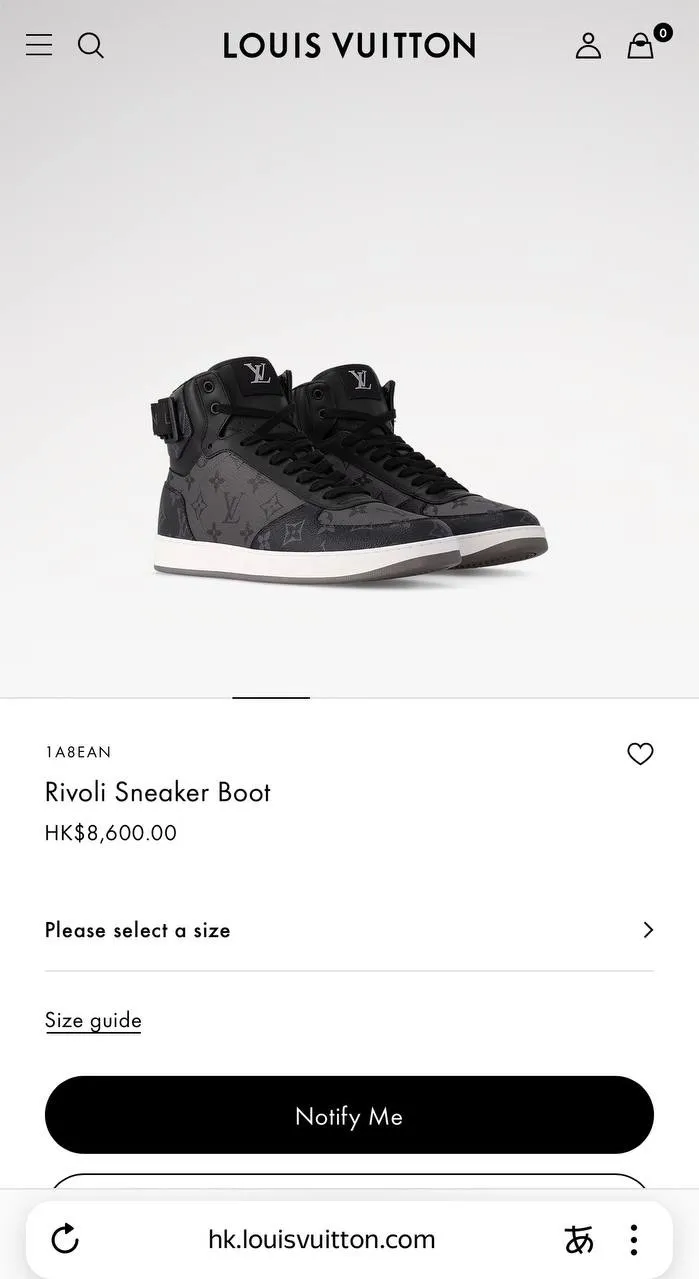Tap the Rivoli Sneaker Boot title
The height and width of the screenshot is (1279, 699).
point(158,792)
